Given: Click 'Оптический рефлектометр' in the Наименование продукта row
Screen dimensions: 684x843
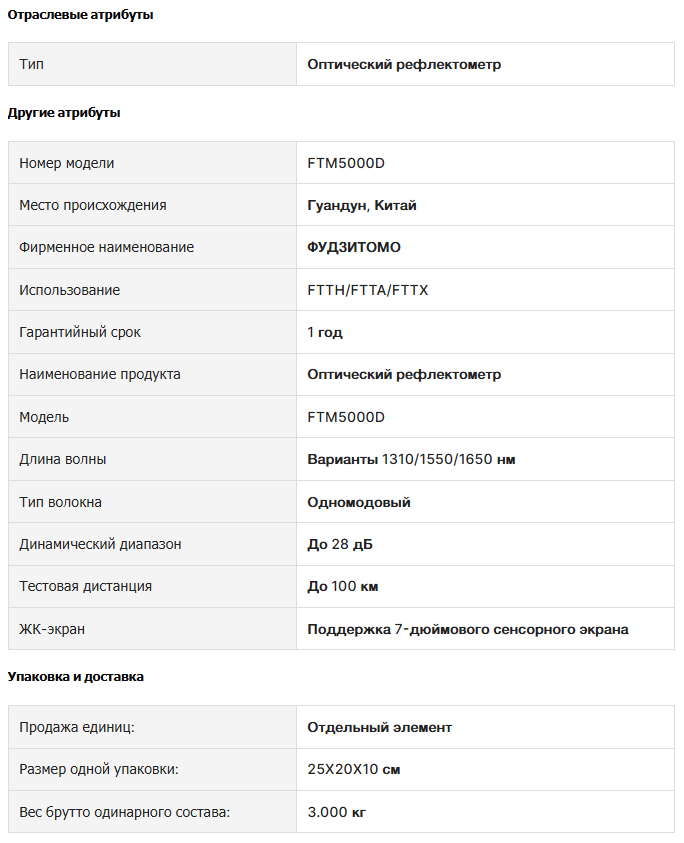Looking at the screenshot, I should 404,375.
